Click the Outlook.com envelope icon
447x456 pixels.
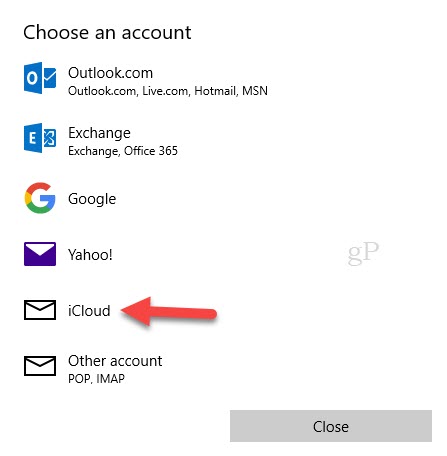click(x=40, y=78)
